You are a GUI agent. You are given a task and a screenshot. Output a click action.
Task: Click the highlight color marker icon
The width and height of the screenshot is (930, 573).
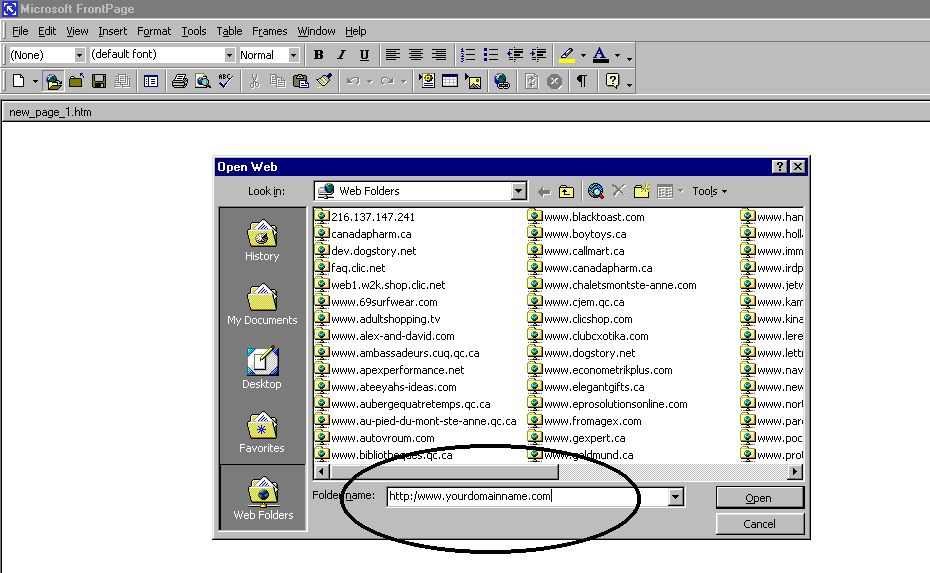click(x=567, y=55)
